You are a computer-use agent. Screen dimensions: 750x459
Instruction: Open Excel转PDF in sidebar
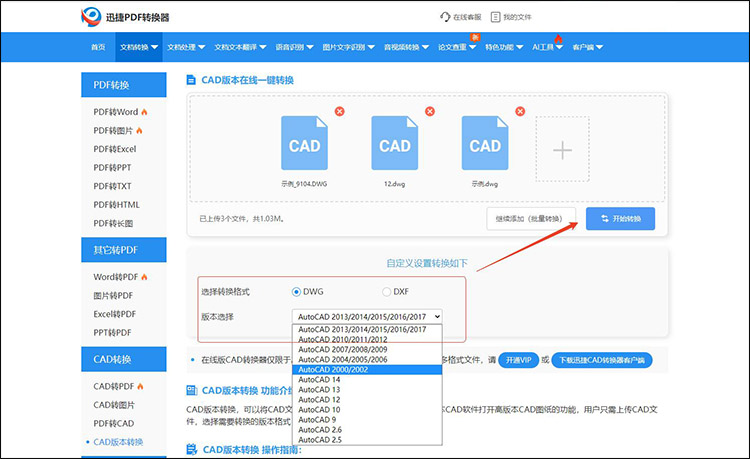(115, 314)
